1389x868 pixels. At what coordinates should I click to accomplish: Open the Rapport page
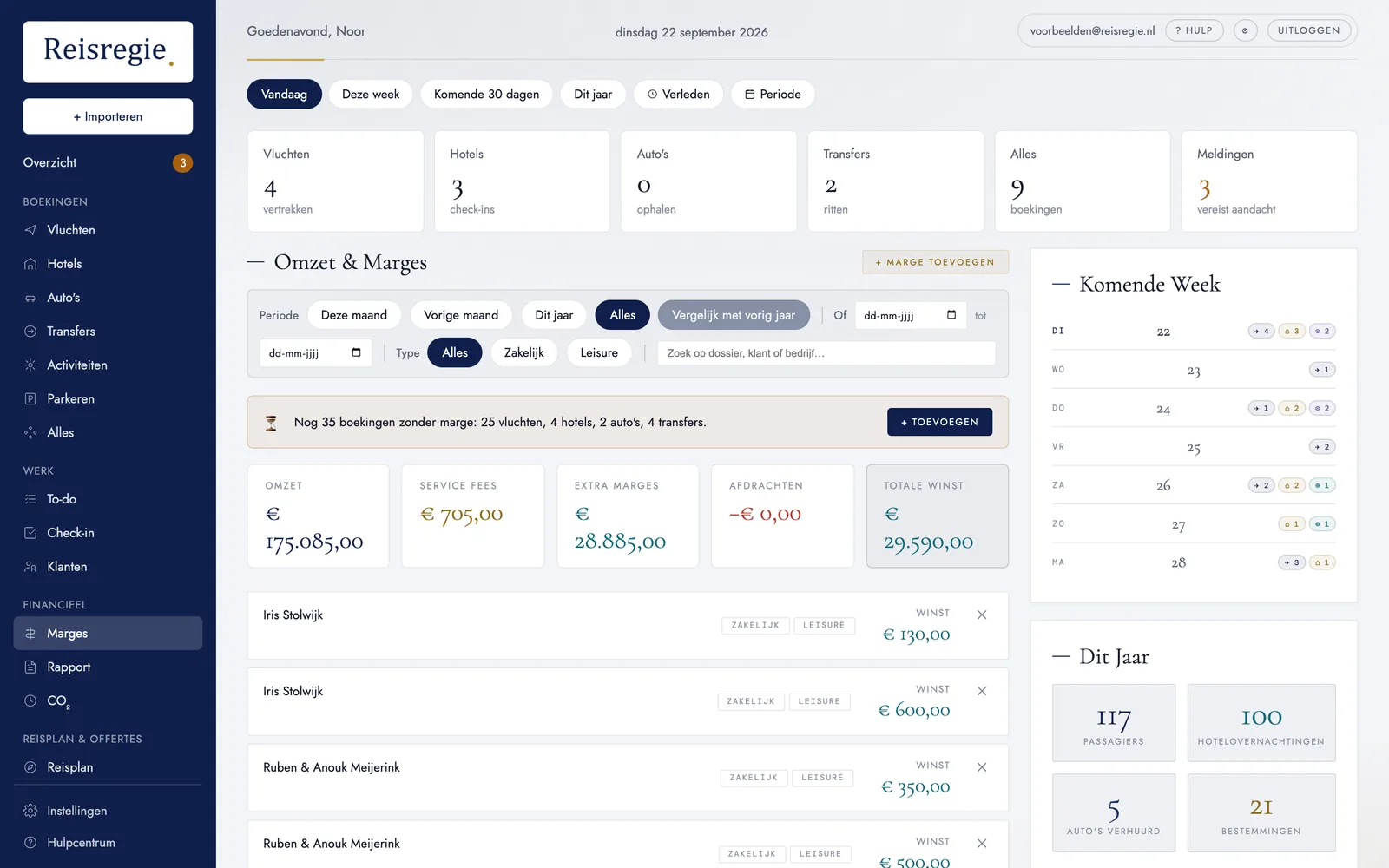pyautogui.click(x=108, y=667)
